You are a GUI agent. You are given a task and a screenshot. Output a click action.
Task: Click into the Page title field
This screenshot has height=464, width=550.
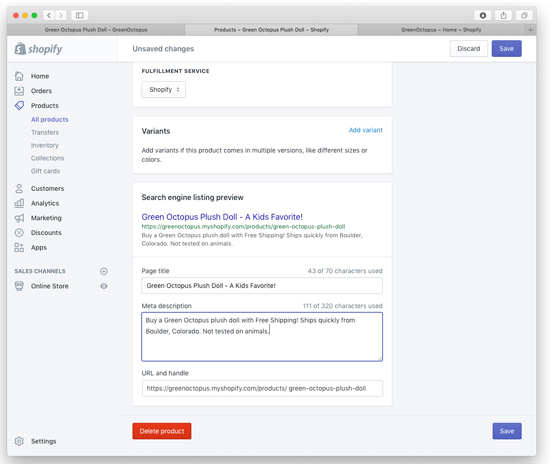pyautogui.click(x=262, y=285)
